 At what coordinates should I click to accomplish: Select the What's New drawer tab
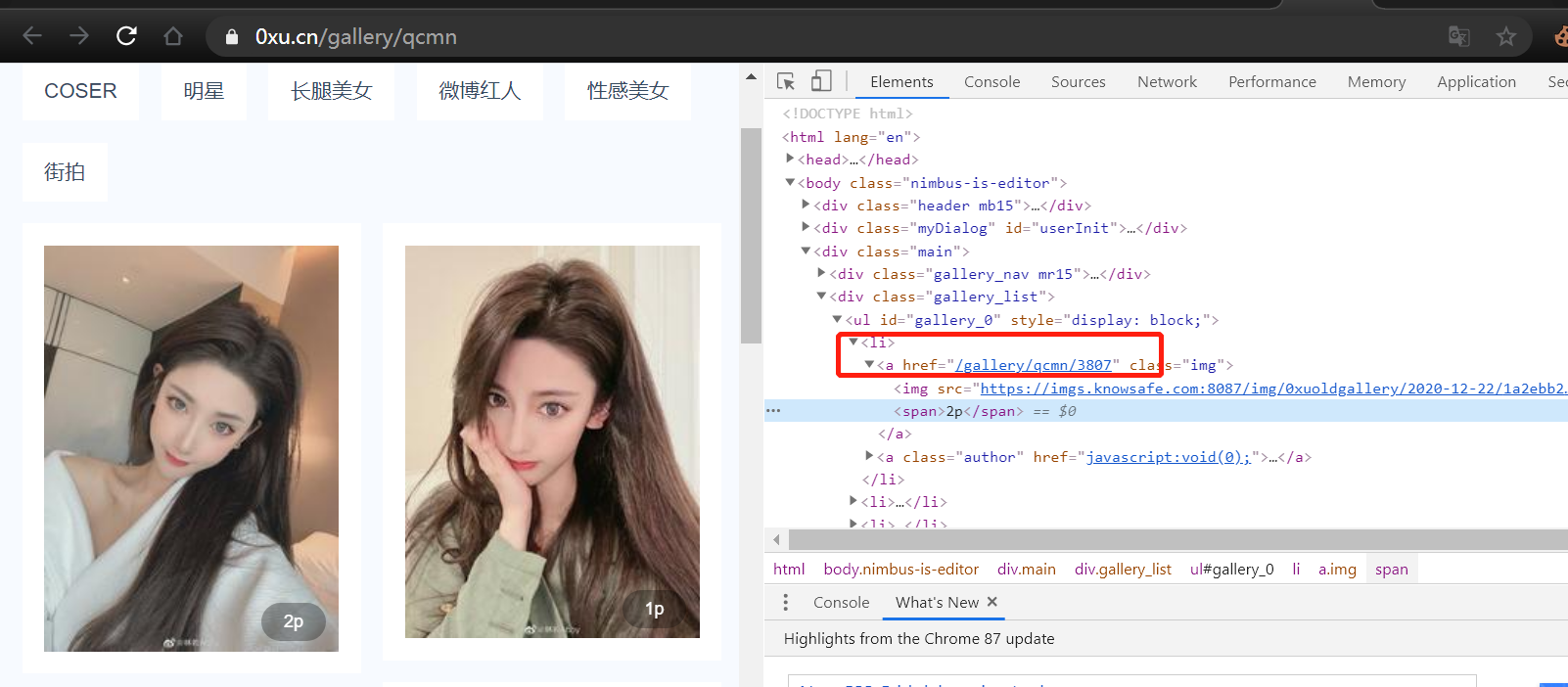[937, 603]
